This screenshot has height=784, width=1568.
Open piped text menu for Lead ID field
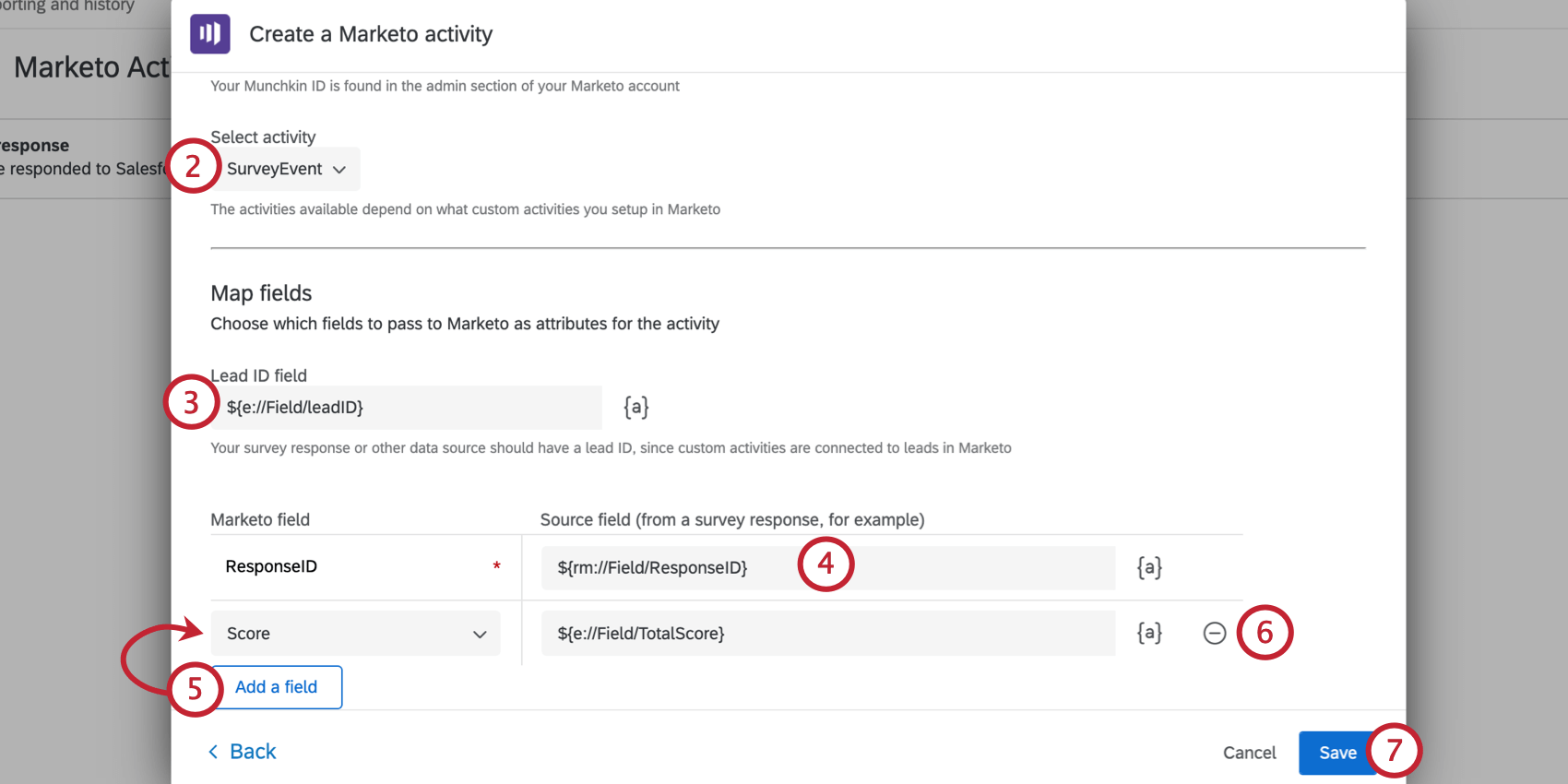tap(636, 407)
